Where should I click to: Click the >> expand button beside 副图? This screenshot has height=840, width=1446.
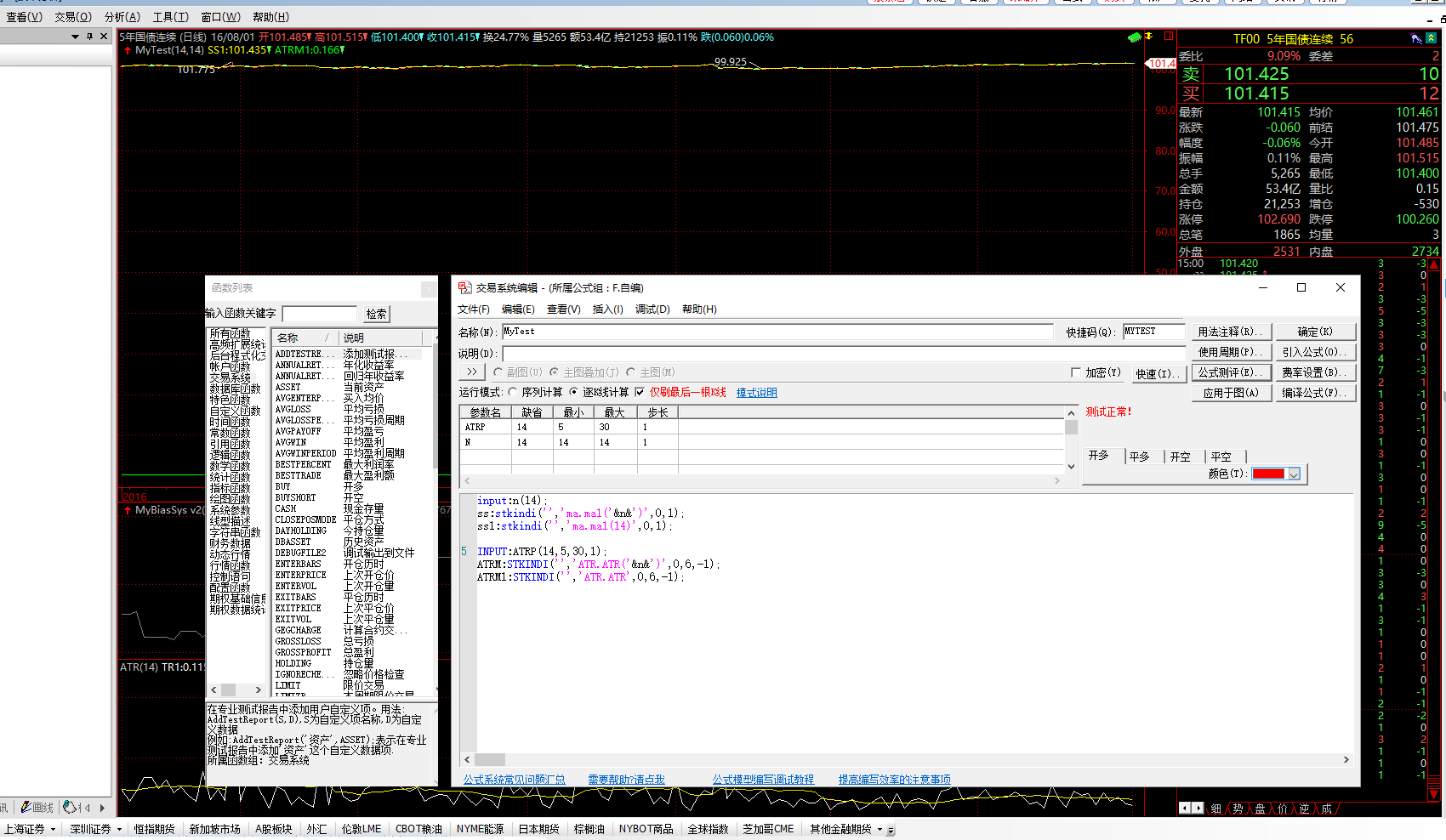472,372
